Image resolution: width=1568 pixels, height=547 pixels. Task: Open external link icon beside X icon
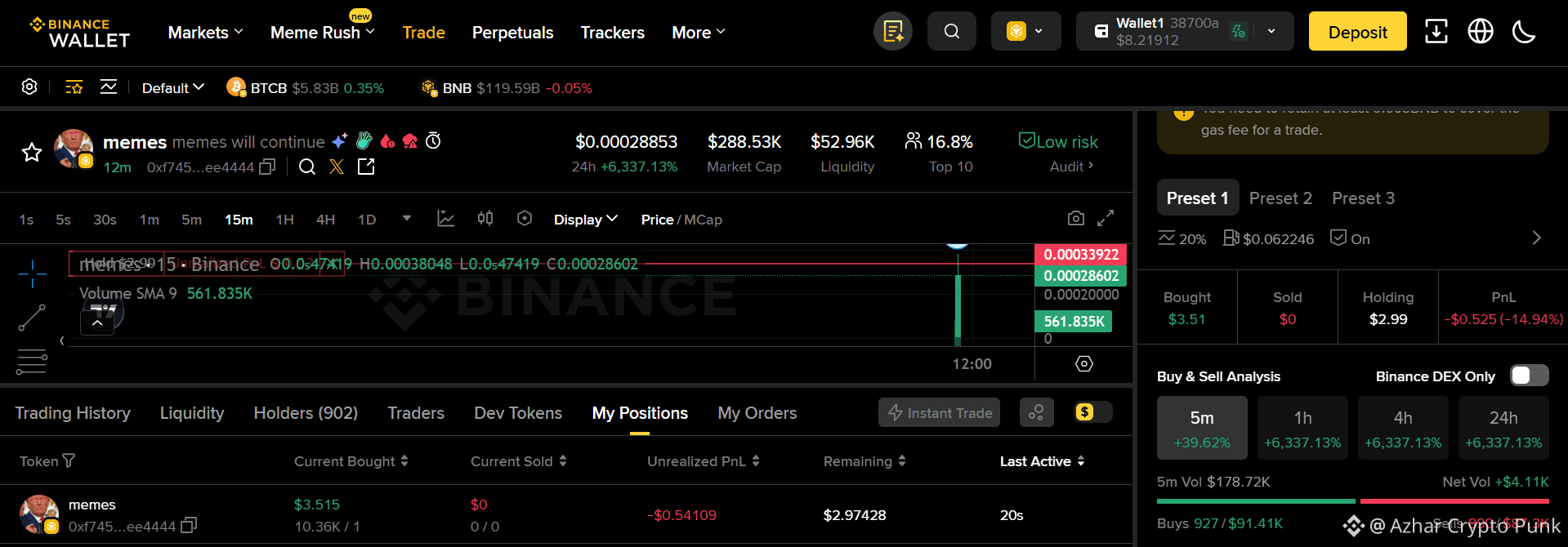(x=366, y=167)
